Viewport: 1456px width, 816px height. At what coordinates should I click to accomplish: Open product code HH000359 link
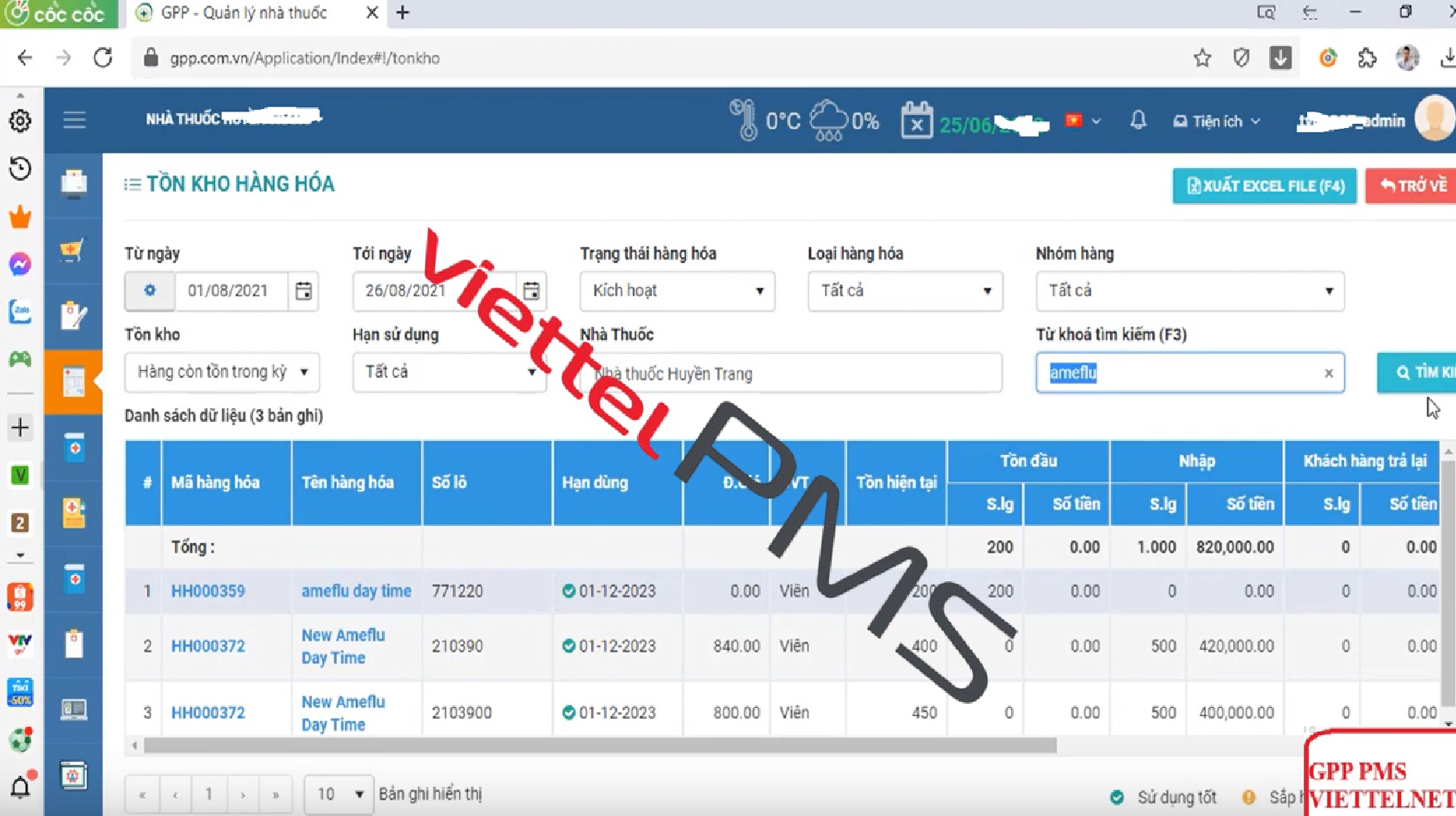click(208, 591)
